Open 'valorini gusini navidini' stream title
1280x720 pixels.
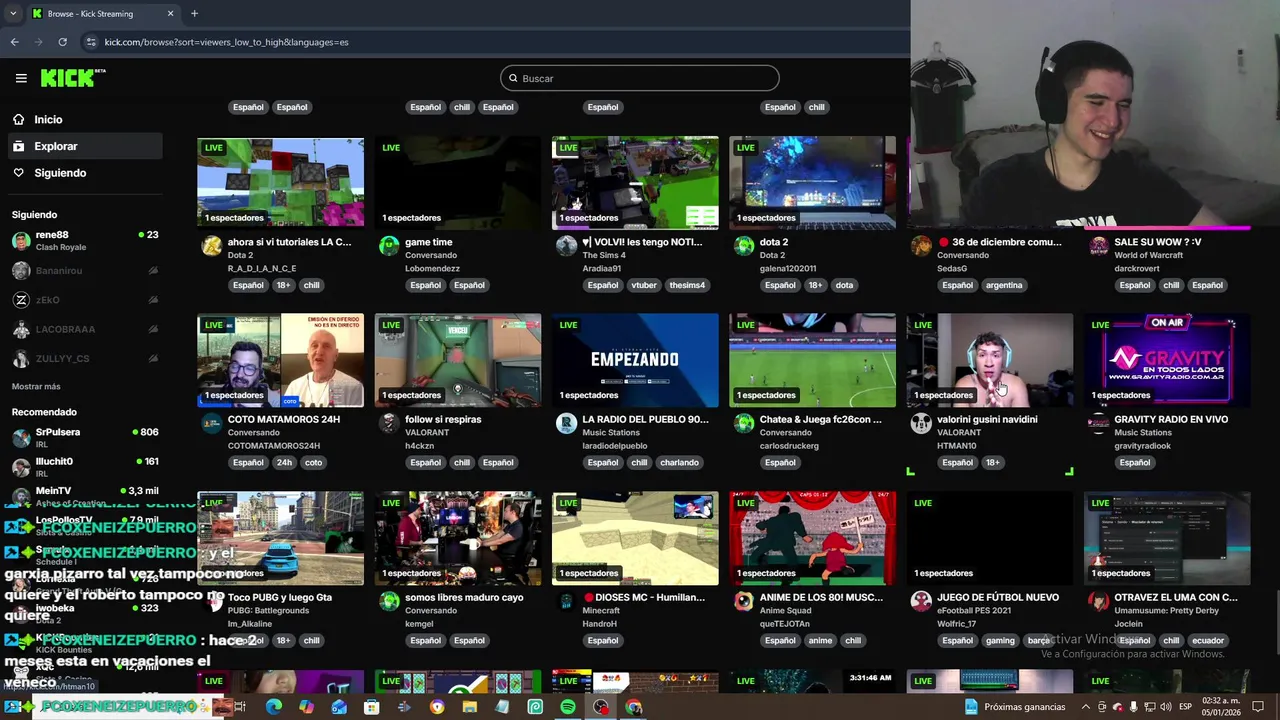987,419
